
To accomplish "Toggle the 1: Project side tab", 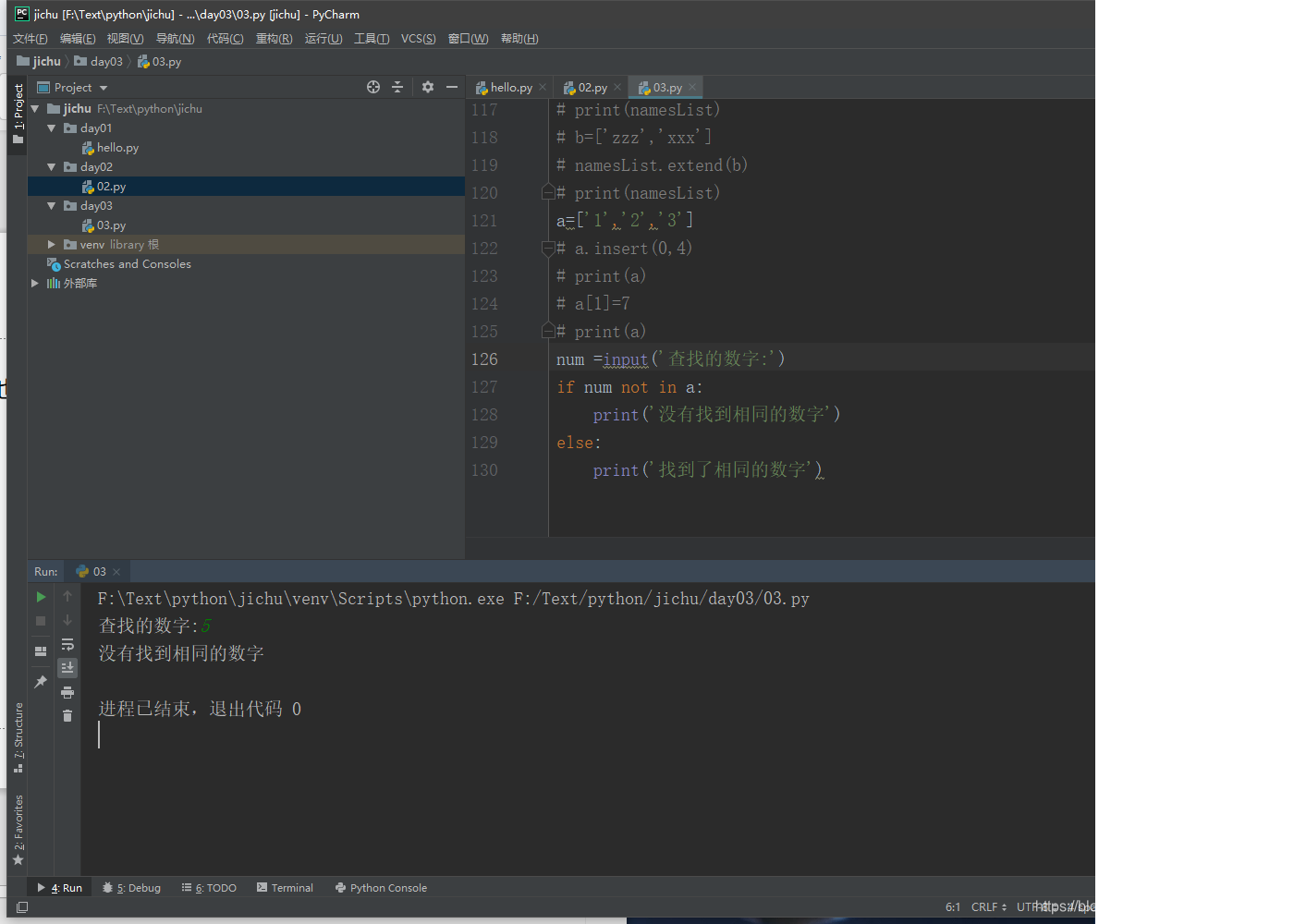I will click(x=18, y=113).
